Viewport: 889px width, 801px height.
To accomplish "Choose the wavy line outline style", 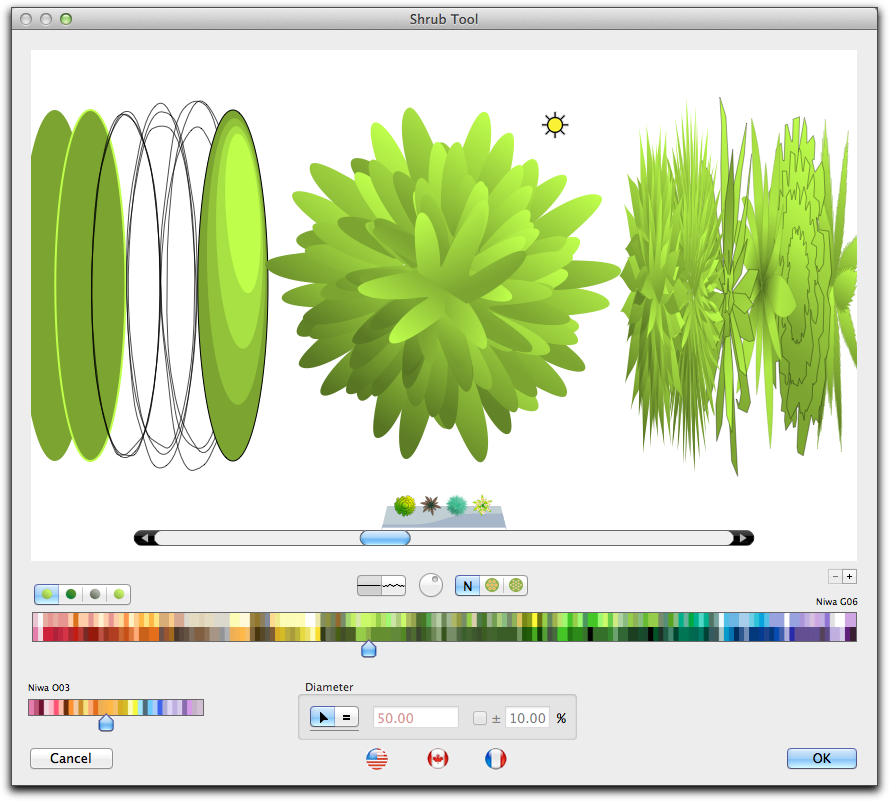I will point(393,586).
